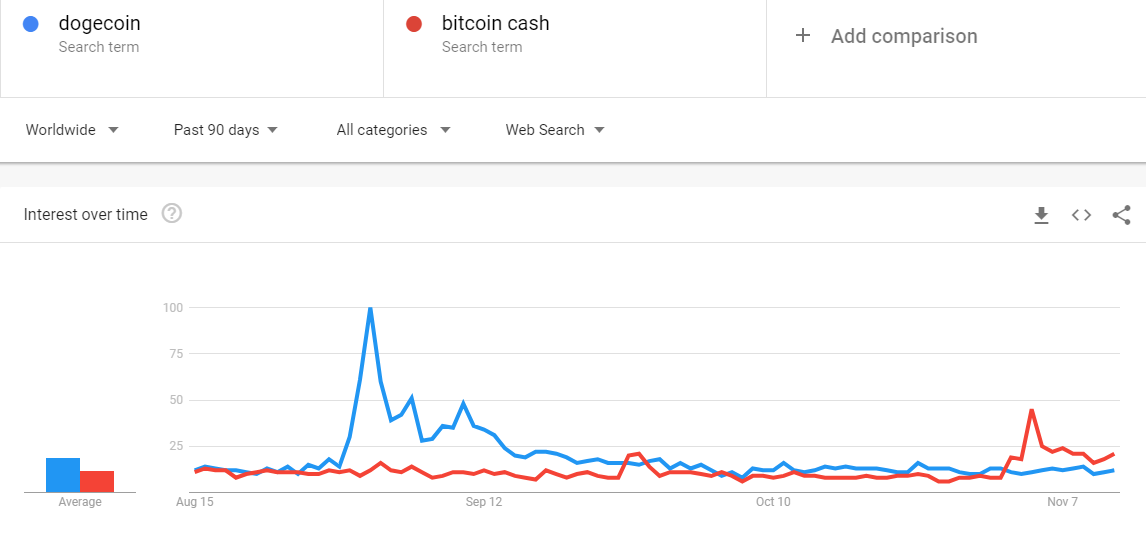
Task: Click the blue average bar
Action: (63, 475)
